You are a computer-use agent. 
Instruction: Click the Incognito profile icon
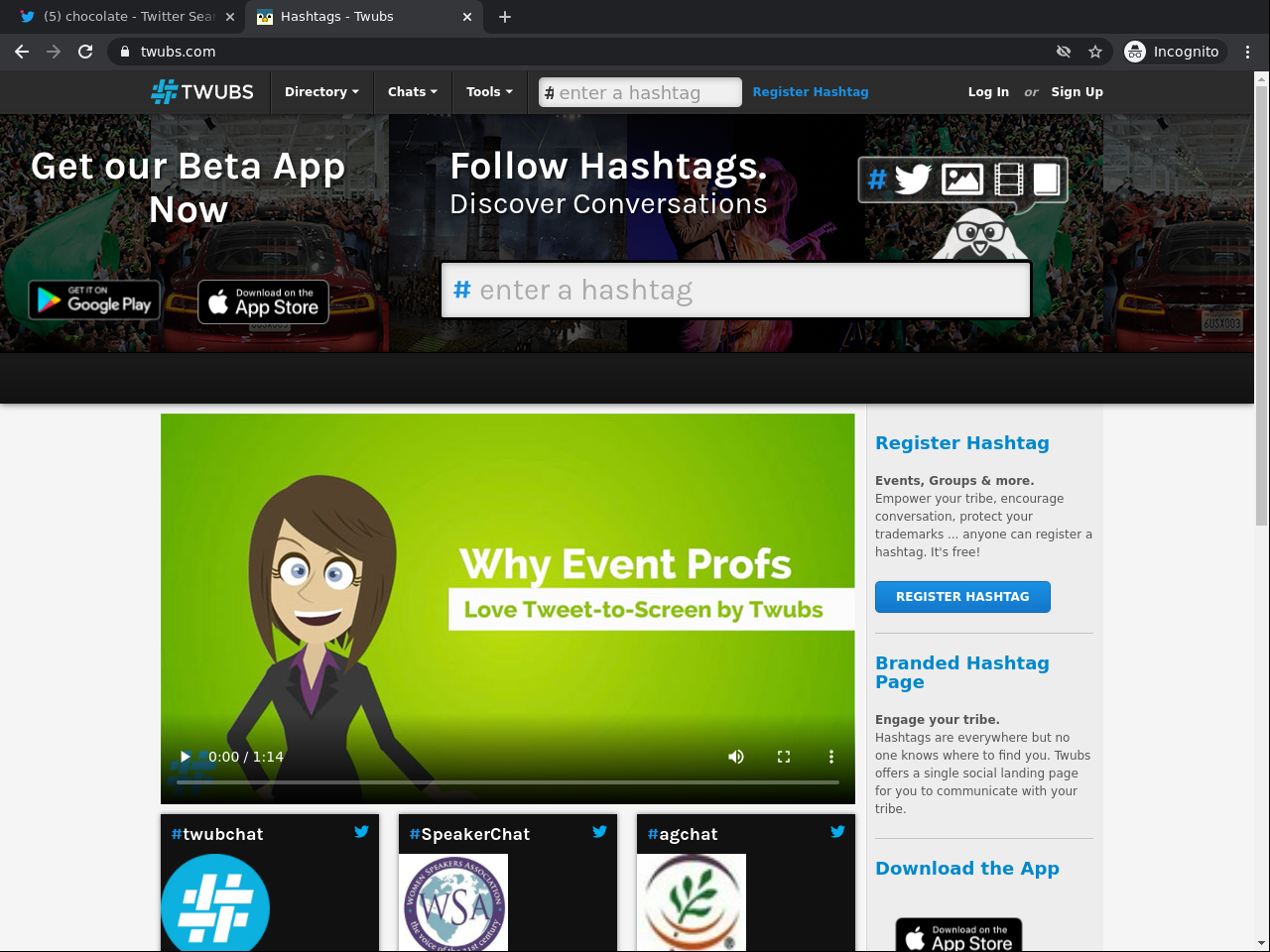1135,52
